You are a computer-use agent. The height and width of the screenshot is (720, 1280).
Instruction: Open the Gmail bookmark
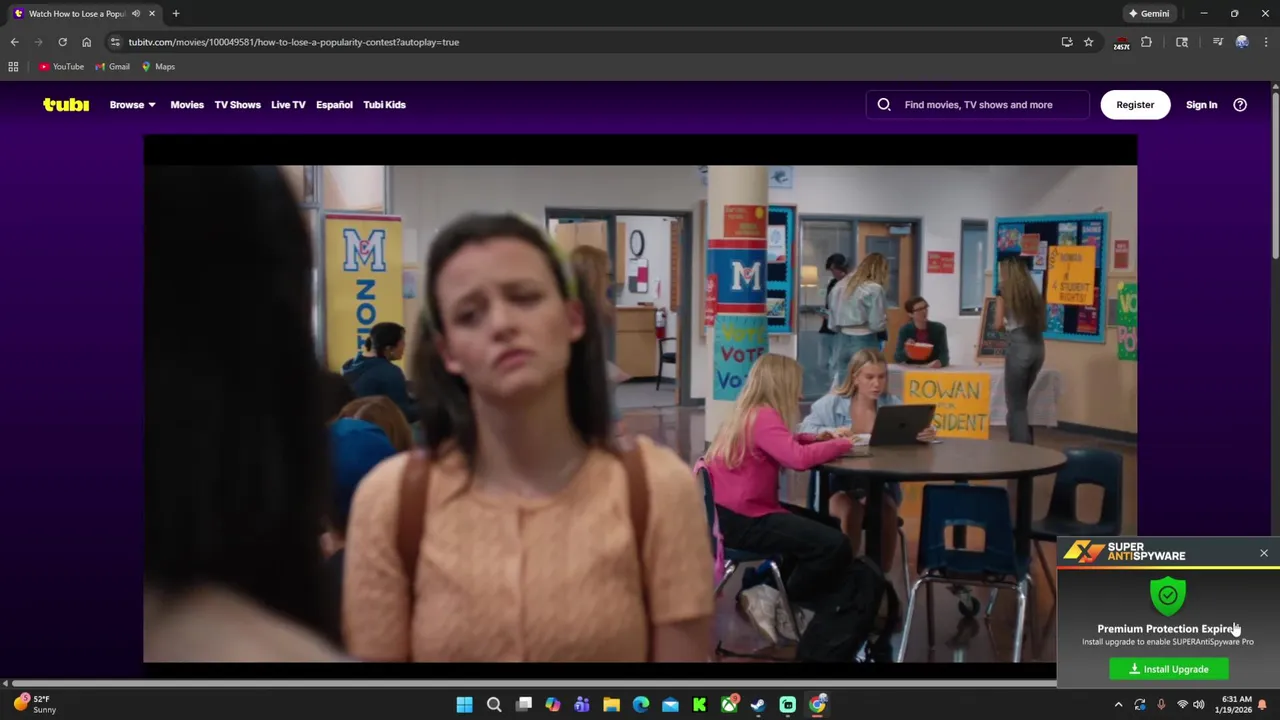pos(112,67)
